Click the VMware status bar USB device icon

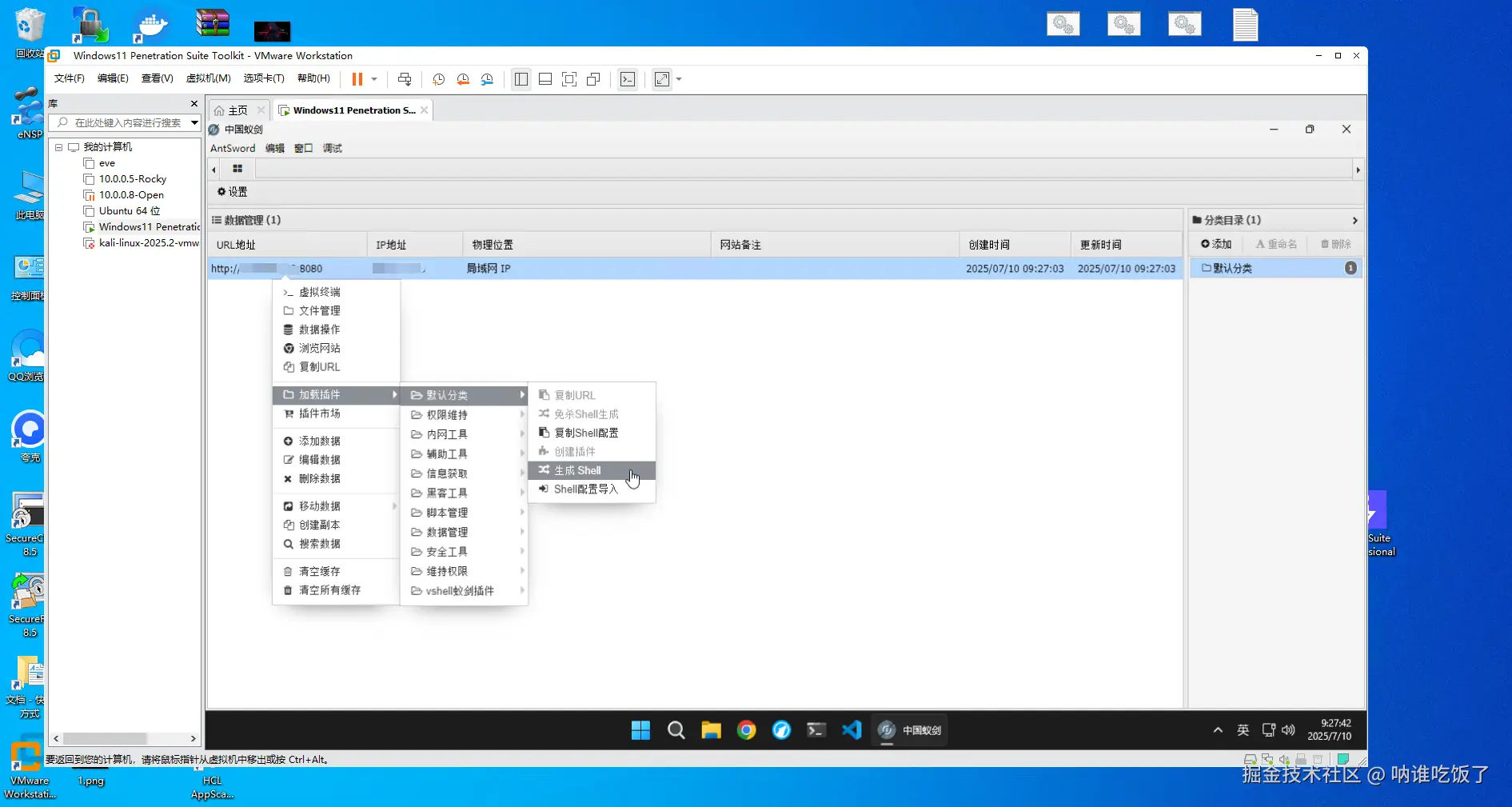click(x=1301, y=759)
